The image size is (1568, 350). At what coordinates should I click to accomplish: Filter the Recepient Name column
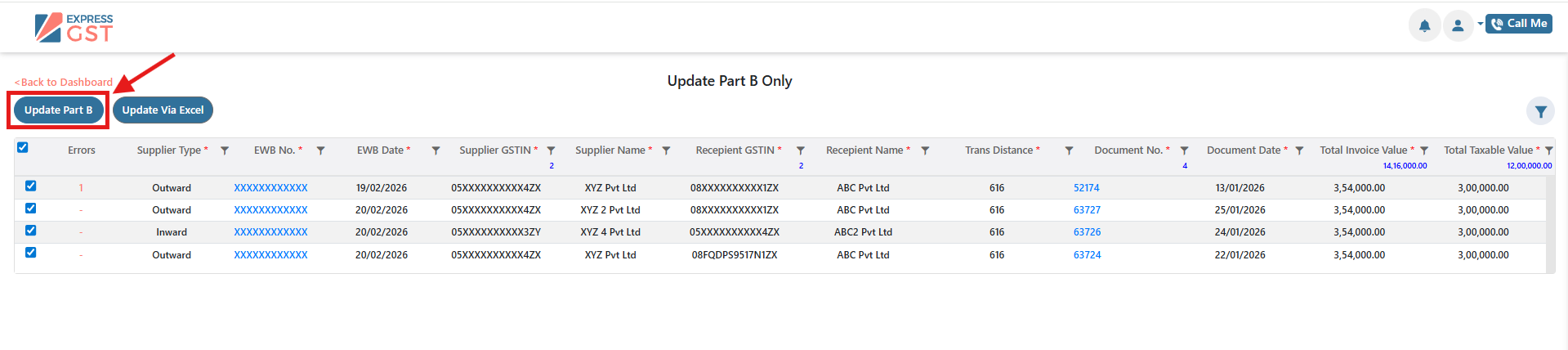click(x=925, y=150)
